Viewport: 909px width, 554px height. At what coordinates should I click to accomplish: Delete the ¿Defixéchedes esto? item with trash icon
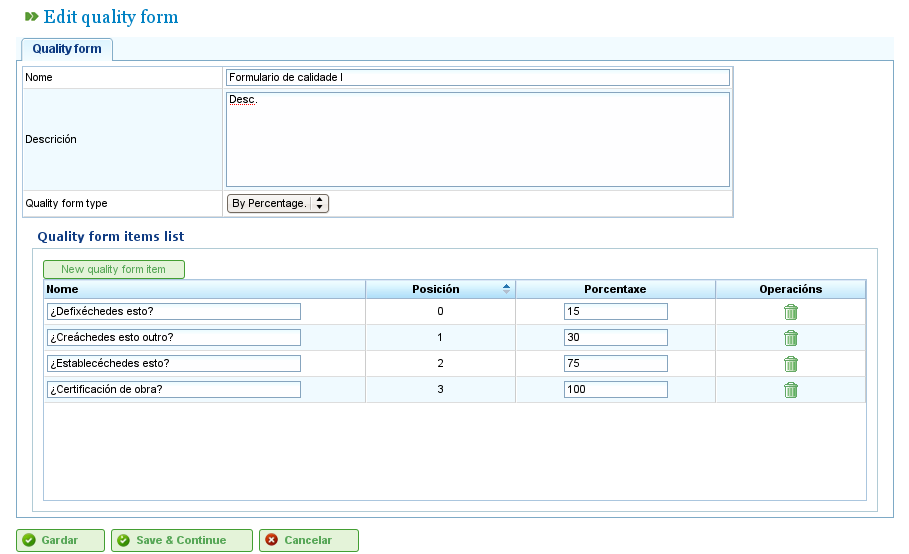(790, 312)
